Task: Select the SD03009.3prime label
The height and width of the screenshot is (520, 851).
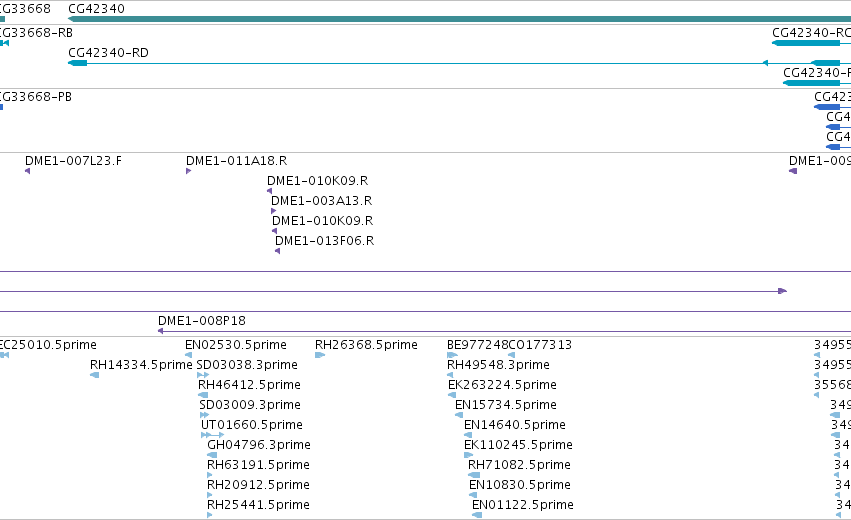Action: tap(250, 405)
